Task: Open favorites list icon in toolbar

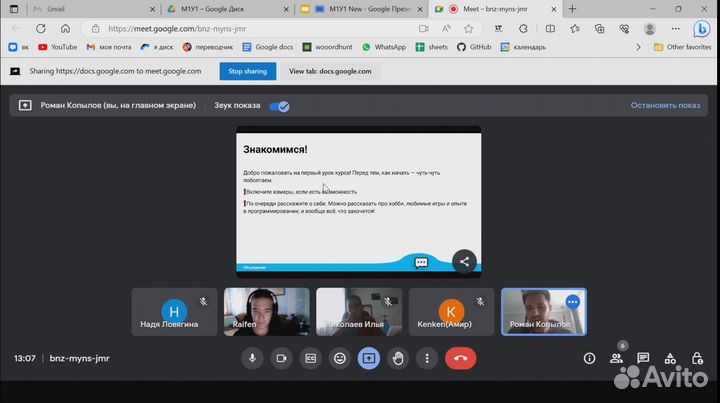Action: pos(575,28)
